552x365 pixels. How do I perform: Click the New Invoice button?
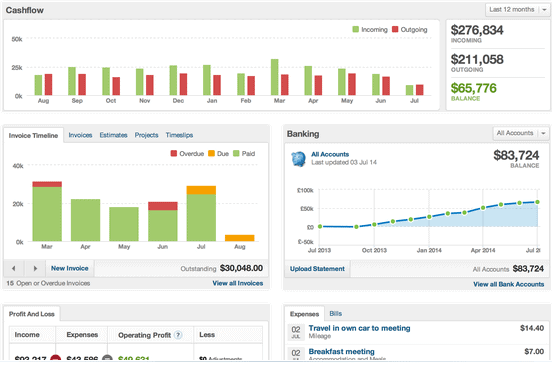coord(70,269)
